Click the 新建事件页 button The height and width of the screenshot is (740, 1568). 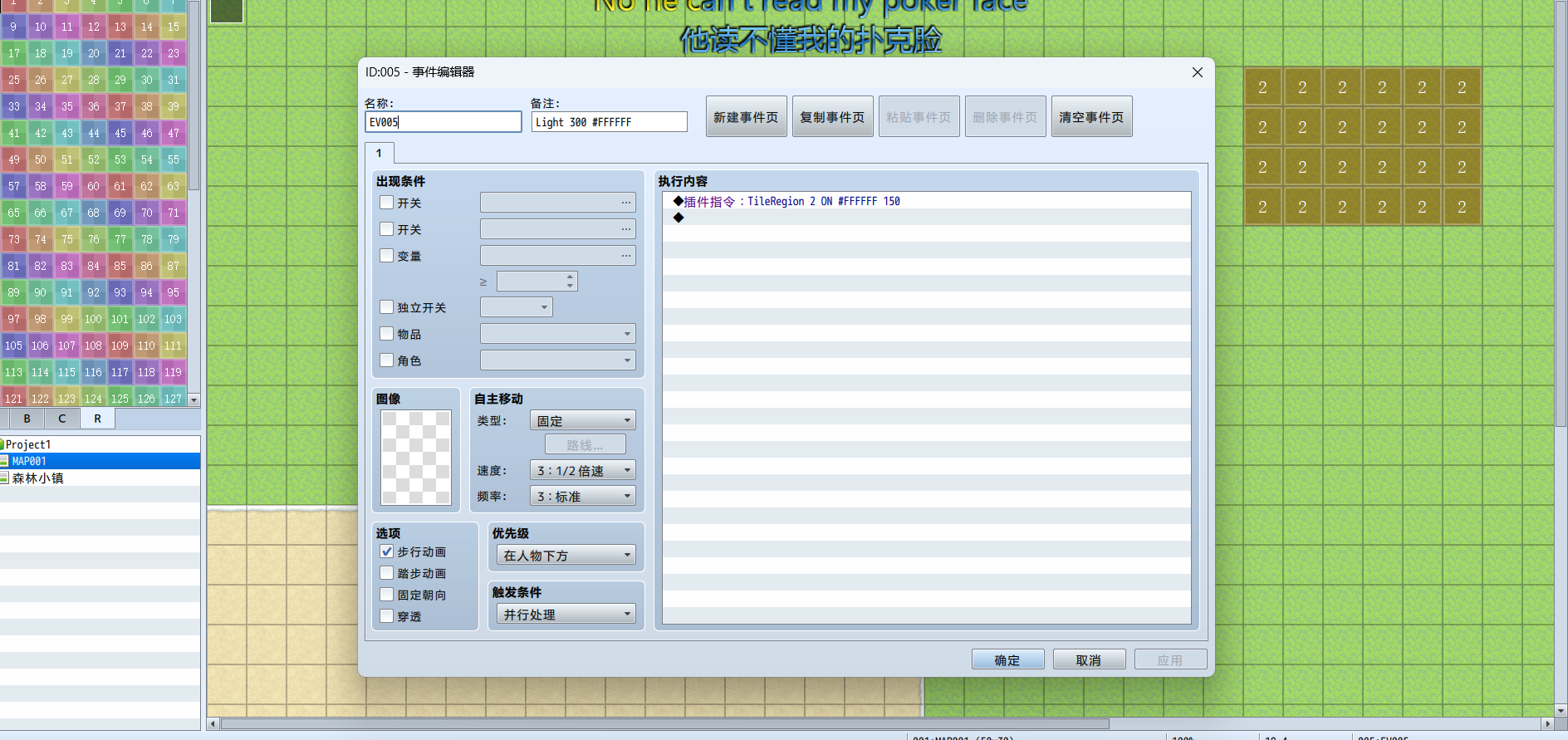pos(746,117)
